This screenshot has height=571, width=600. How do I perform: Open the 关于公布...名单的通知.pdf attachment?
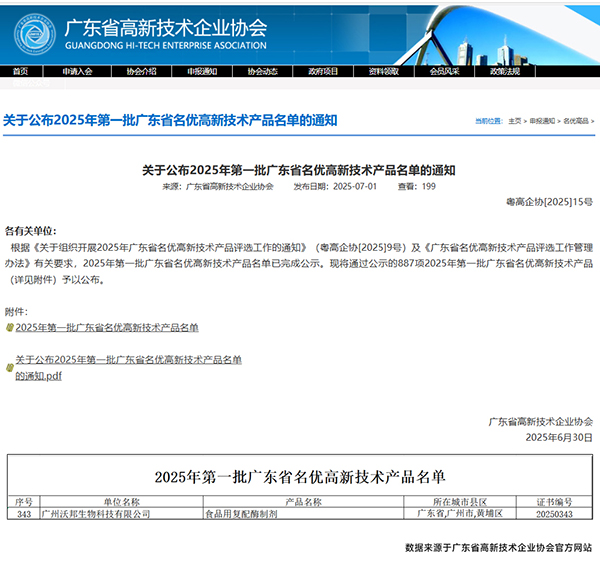pyautogui.click(x=128, y=368)
